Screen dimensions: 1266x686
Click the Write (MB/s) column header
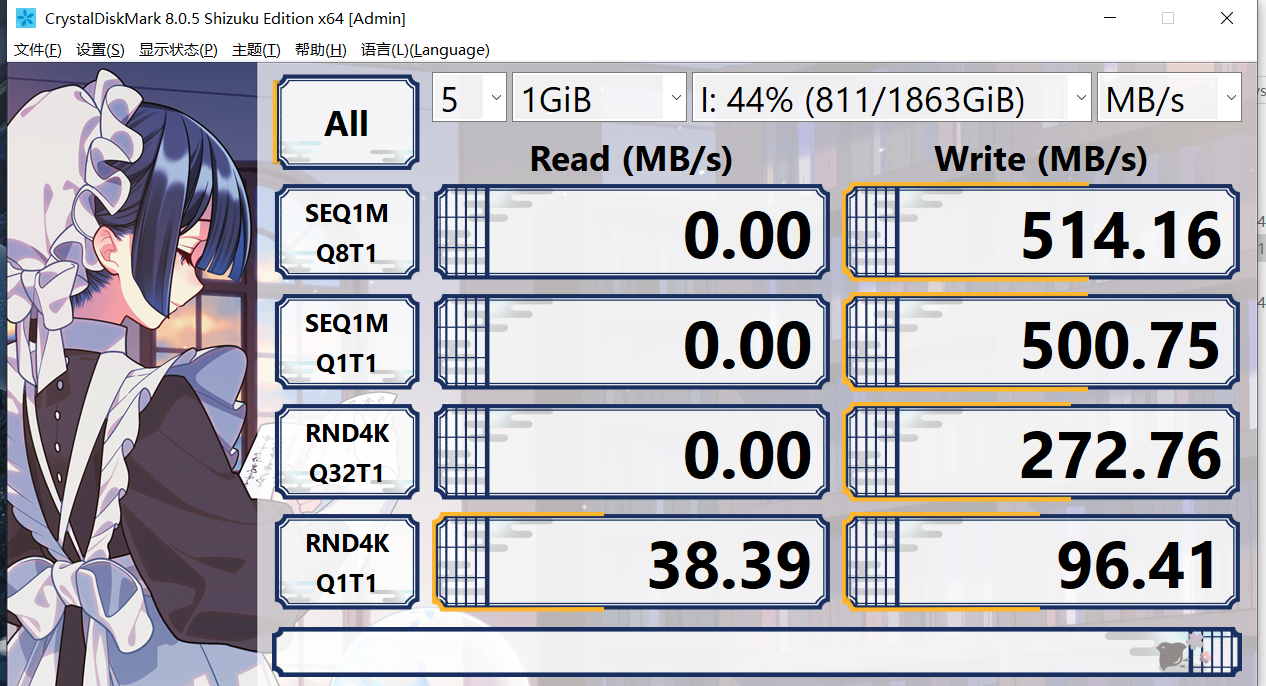[1041, 158]
